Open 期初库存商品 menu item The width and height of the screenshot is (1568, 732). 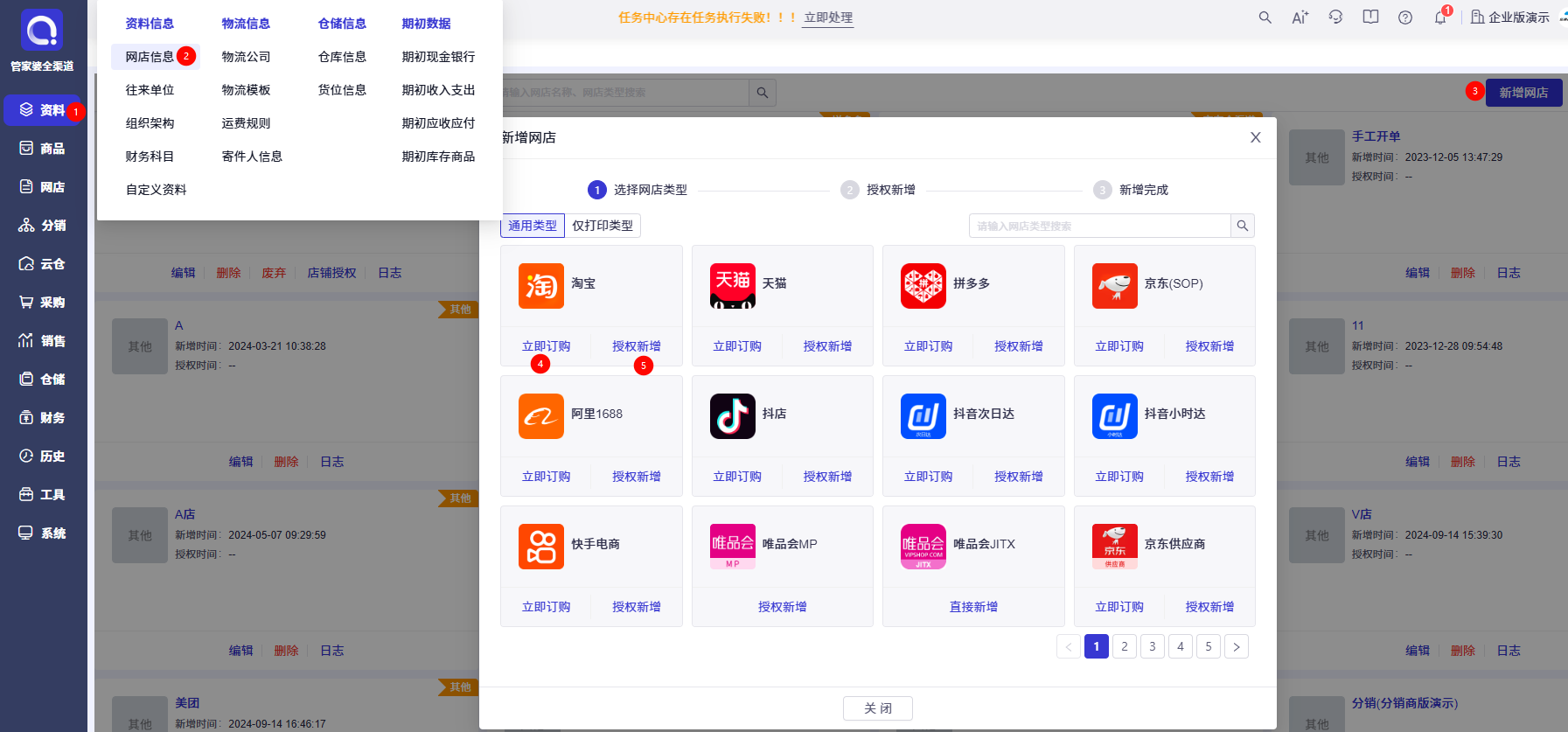pos(438,157)
